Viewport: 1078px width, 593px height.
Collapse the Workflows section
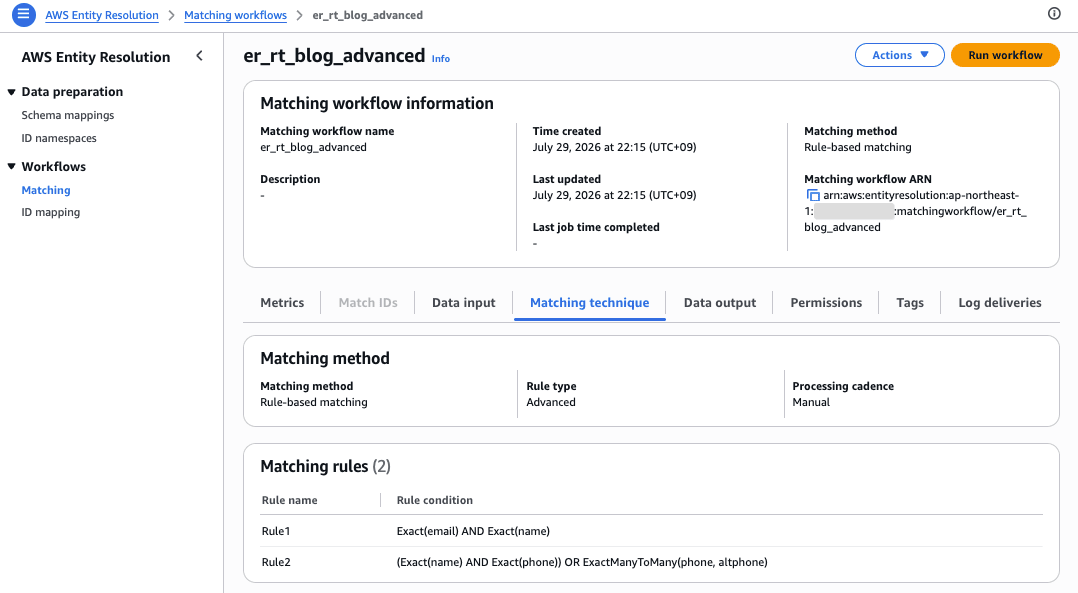(x=12, y=166)
